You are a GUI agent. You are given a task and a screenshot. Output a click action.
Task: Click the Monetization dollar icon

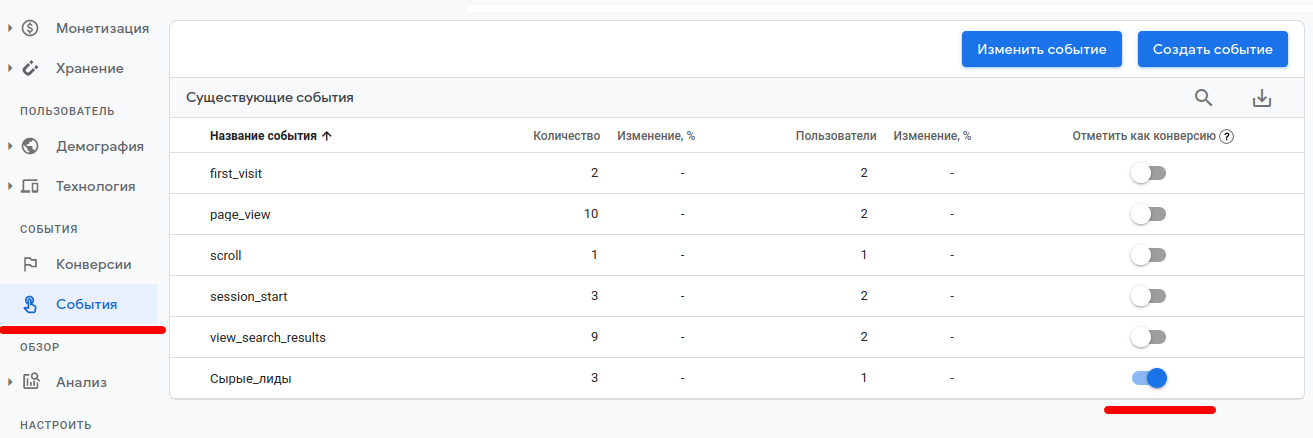click(30, 28)
